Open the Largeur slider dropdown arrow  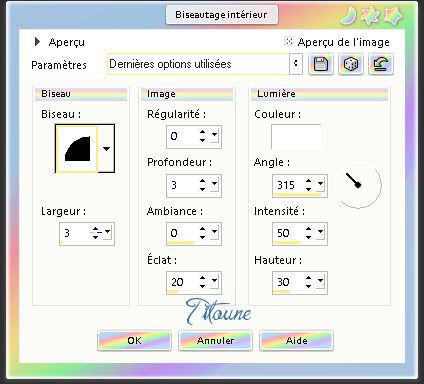107,231
